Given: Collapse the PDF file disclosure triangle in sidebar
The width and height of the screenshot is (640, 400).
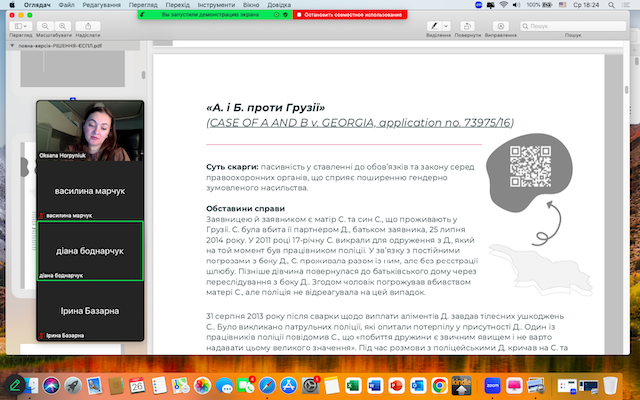Looking at the screenshot, I should (x=12, y=46).
